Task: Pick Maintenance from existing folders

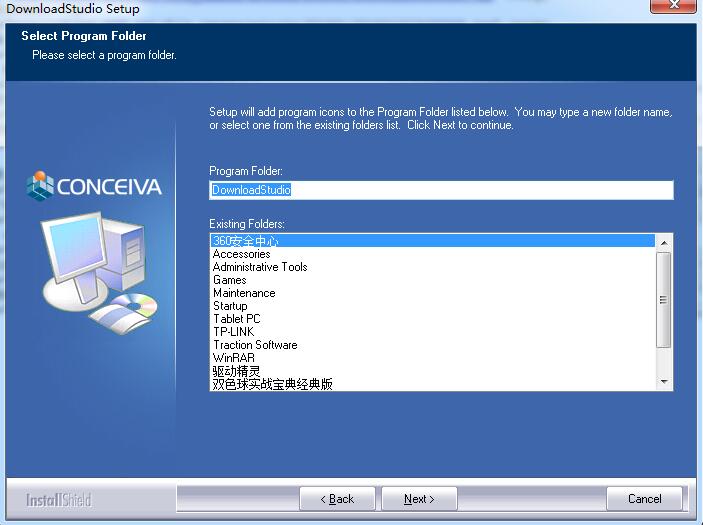Action: tap(244, 293)
